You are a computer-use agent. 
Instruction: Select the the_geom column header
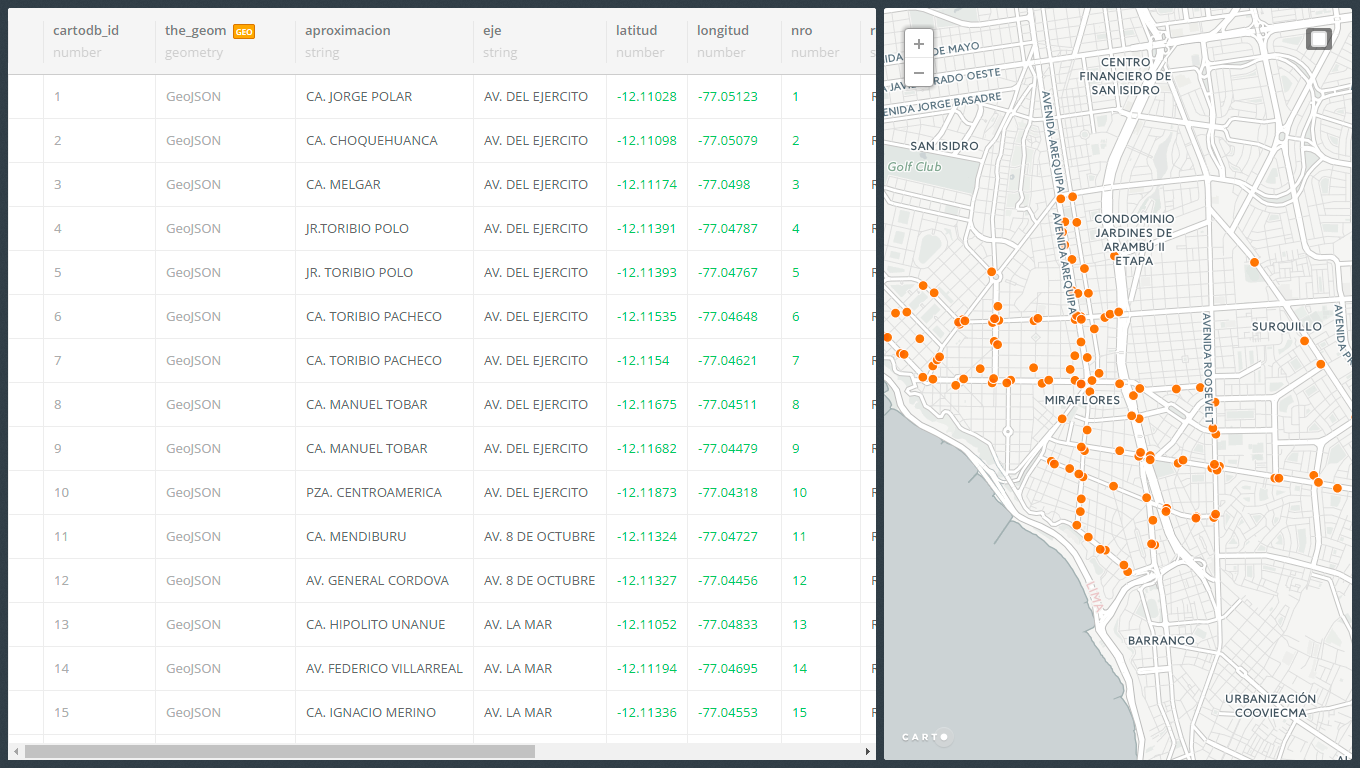point(196,30)
